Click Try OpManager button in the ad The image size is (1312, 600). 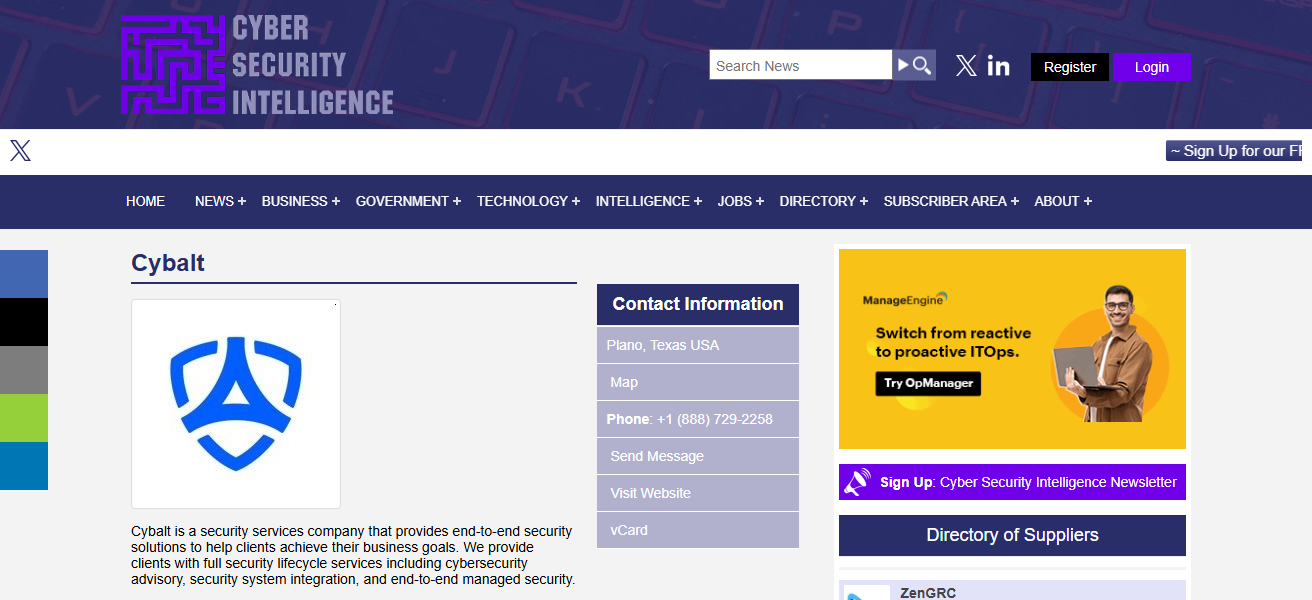coord(928,383)
